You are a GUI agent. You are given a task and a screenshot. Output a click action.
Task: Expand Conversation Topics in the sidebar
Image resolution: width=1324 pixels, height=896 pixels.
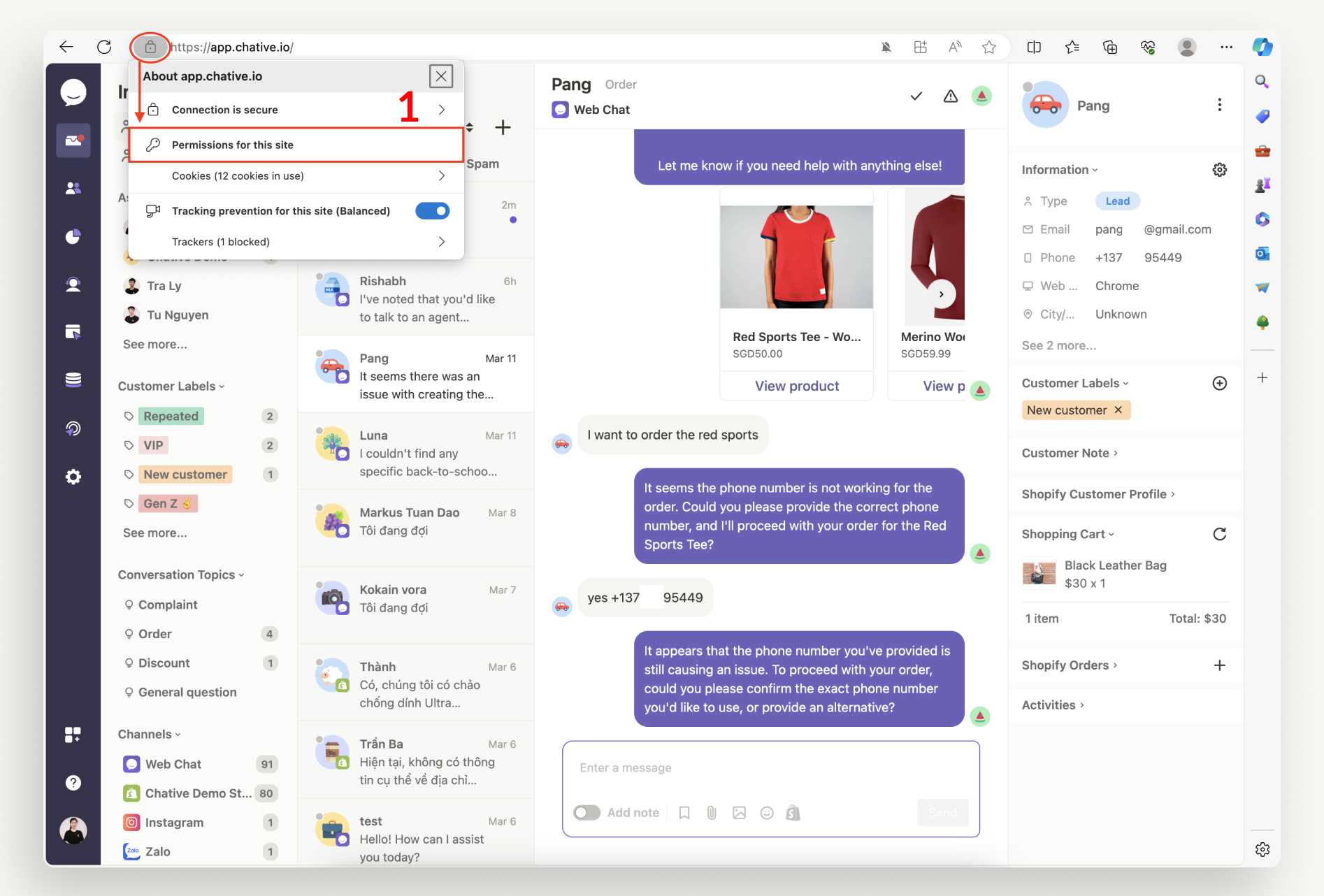[180, 575]
